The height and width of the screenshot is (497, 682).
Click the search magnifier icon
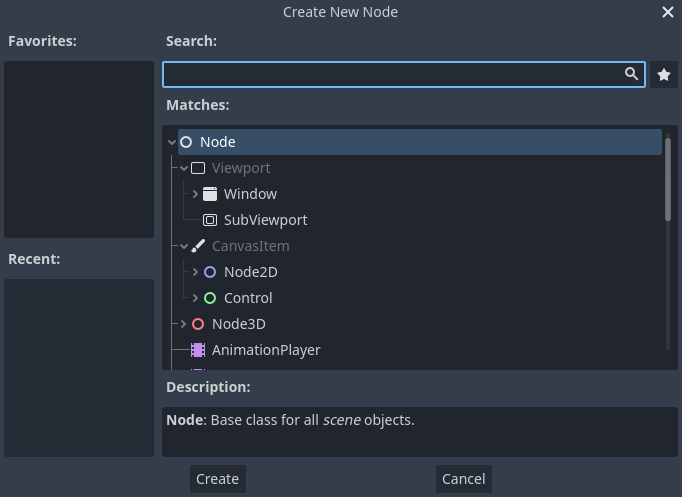coord(631,74)
